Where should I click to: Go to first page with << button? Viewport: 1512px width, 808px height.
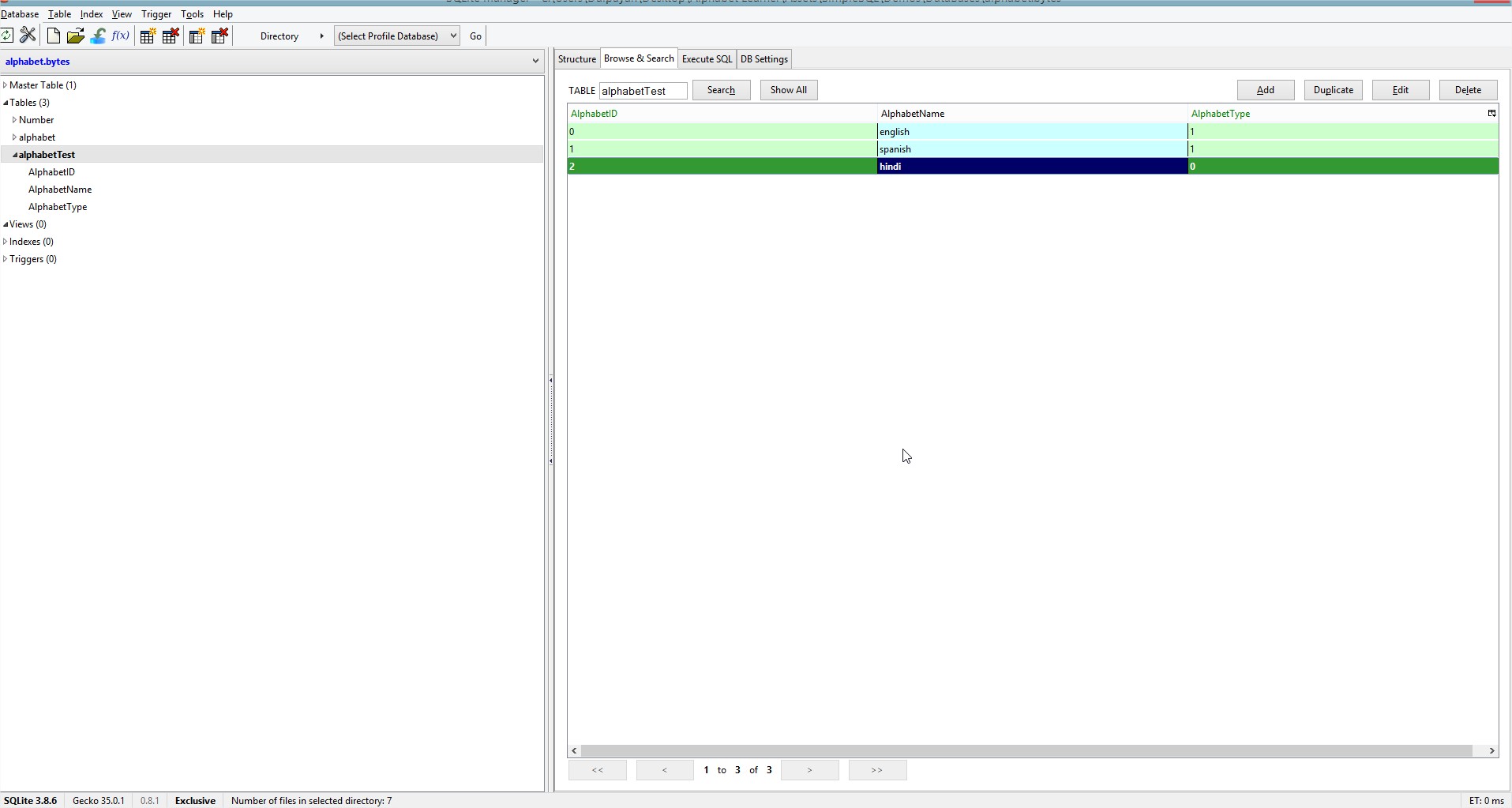tap(598, 770)
